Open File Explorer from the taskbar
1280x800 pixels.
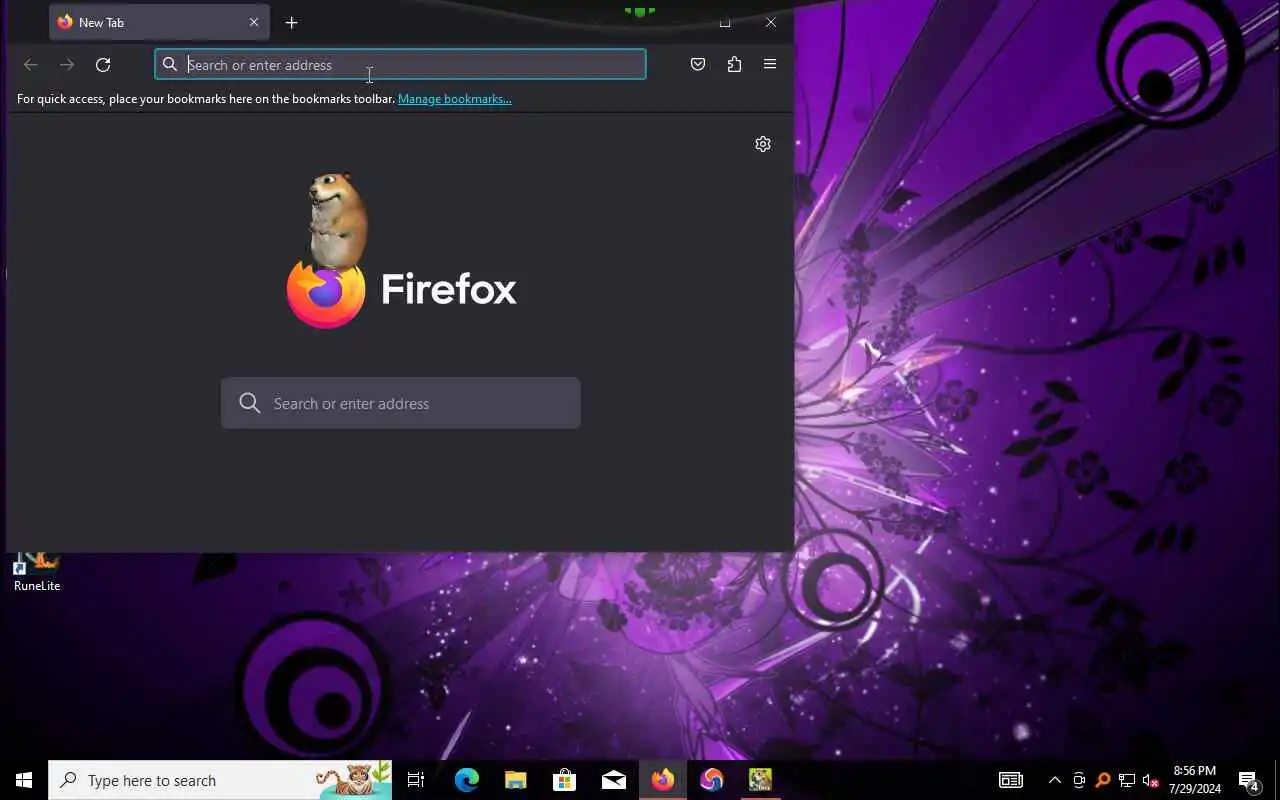[x=516, y=780]
